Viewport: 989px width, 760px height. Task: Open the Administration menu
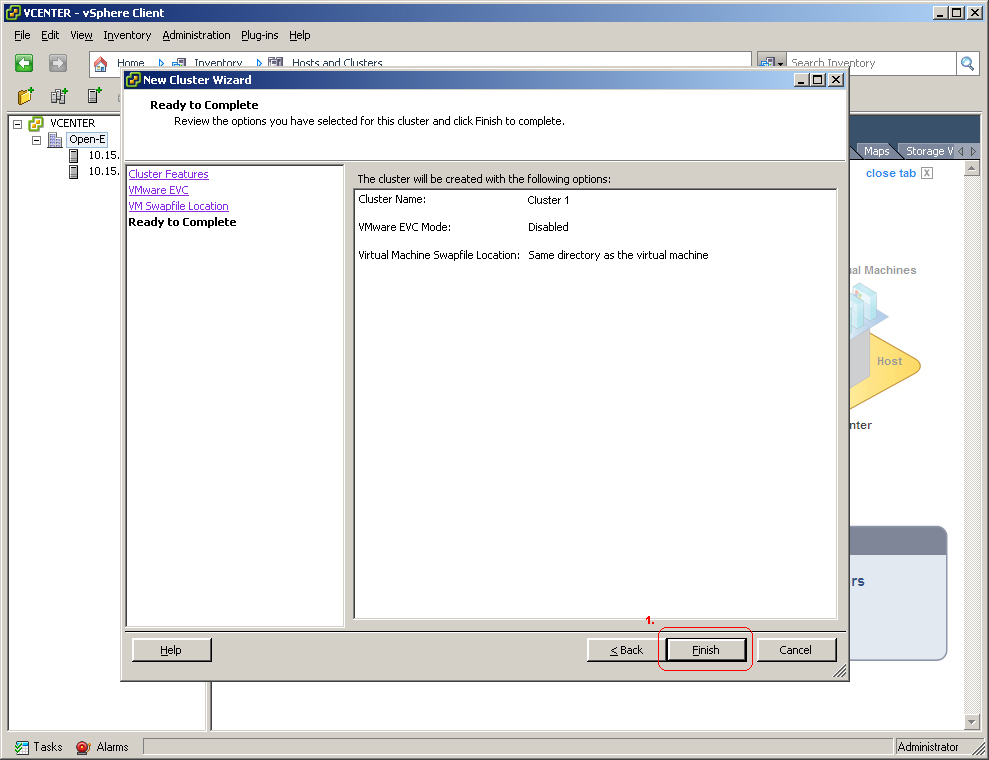(x=196, y=35)
